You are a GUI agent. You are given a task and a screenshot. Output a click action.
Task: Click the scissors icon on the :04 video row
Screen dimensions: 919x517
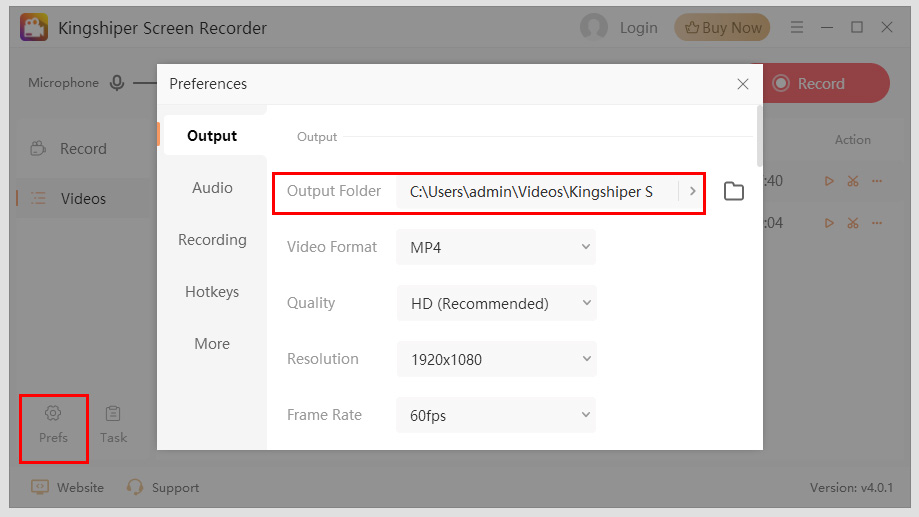[x=853, y=223]
